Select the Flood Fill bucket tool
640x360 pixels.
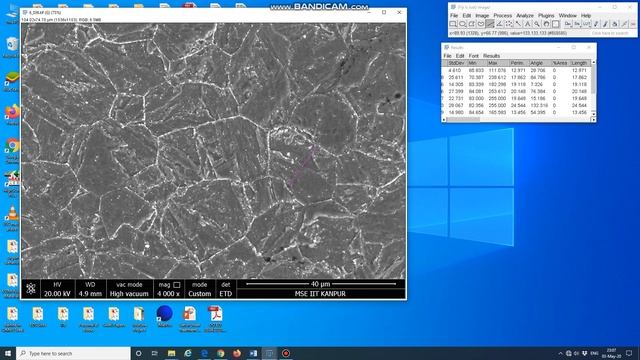coord(615,24)
